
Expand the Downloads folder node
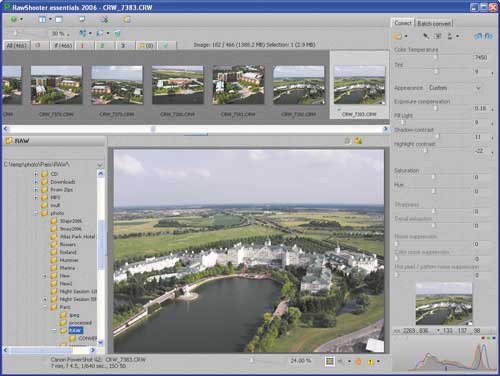pyautogui.click(x=36, y=182)
